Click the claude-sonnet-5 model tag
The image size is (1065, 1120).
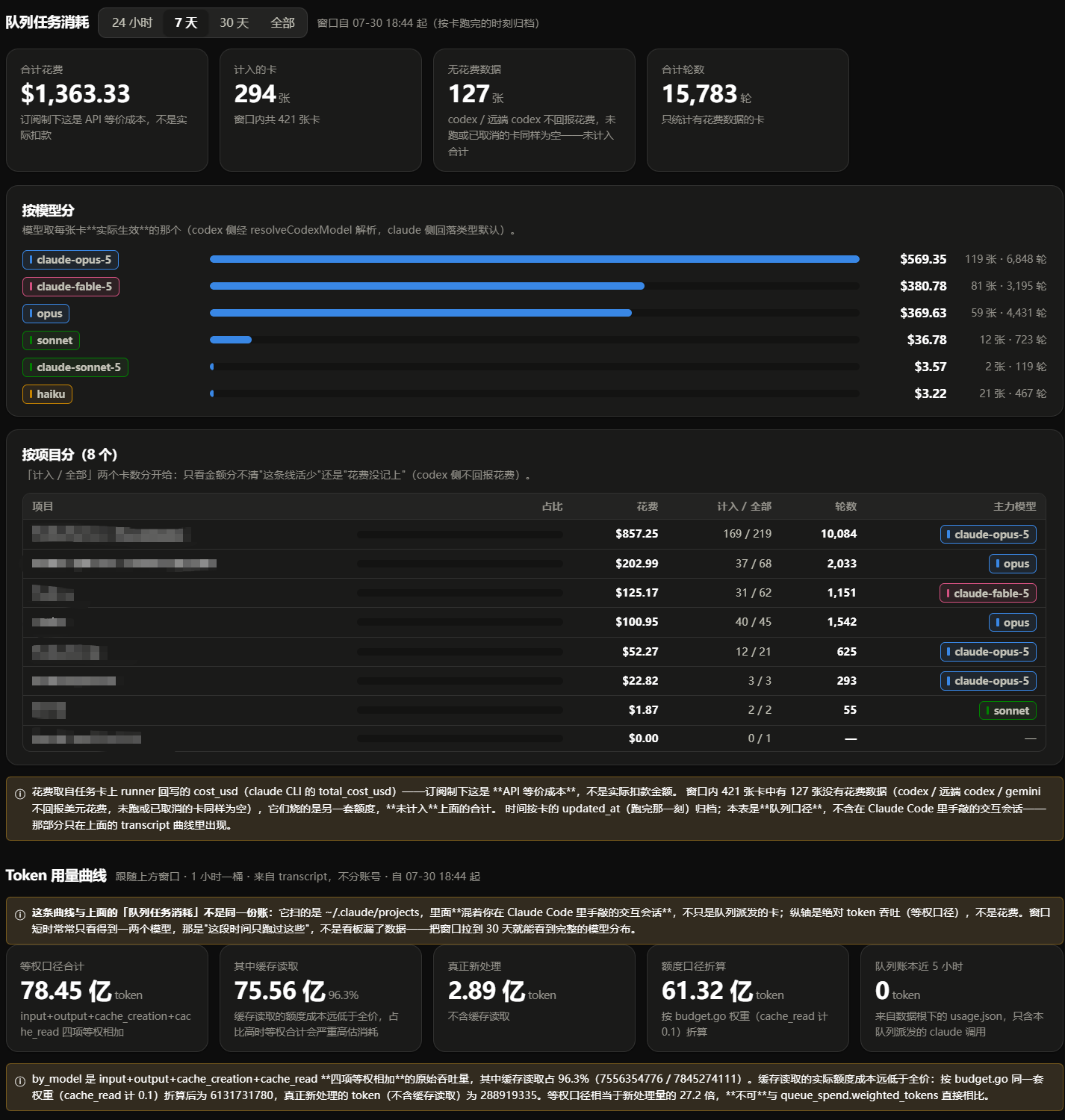coord(75,367)
